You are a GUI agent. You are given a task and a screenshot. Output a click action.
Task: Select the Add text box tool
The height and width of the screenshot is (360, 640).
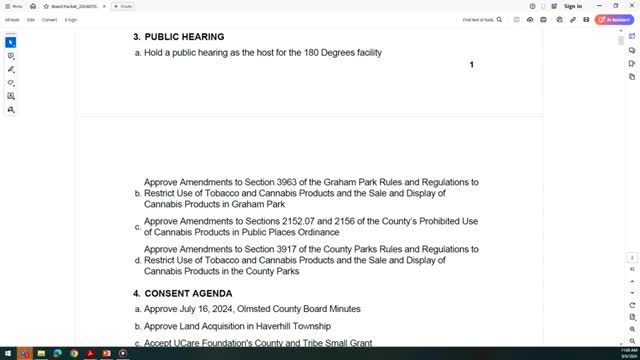[x=11, y=96]
